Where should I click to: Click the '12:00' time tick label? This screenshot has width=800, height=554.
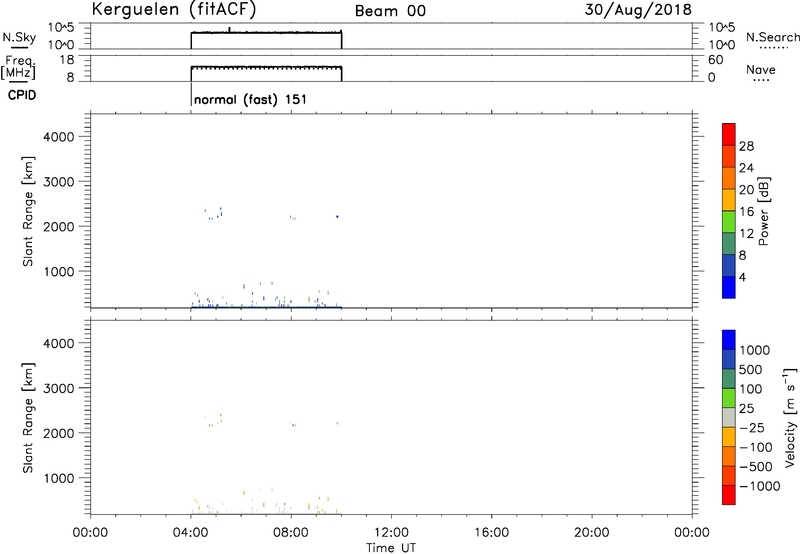(391, 533)
